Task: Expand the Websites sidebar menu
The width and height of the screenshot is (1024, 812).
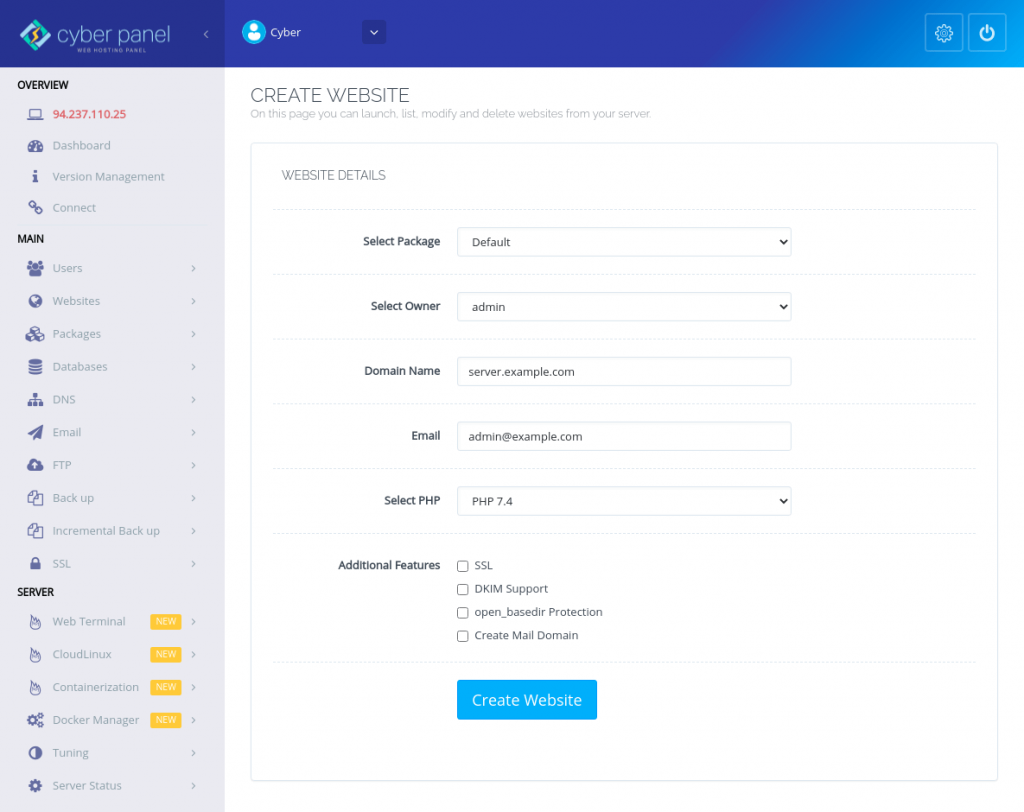Action: 75,300
